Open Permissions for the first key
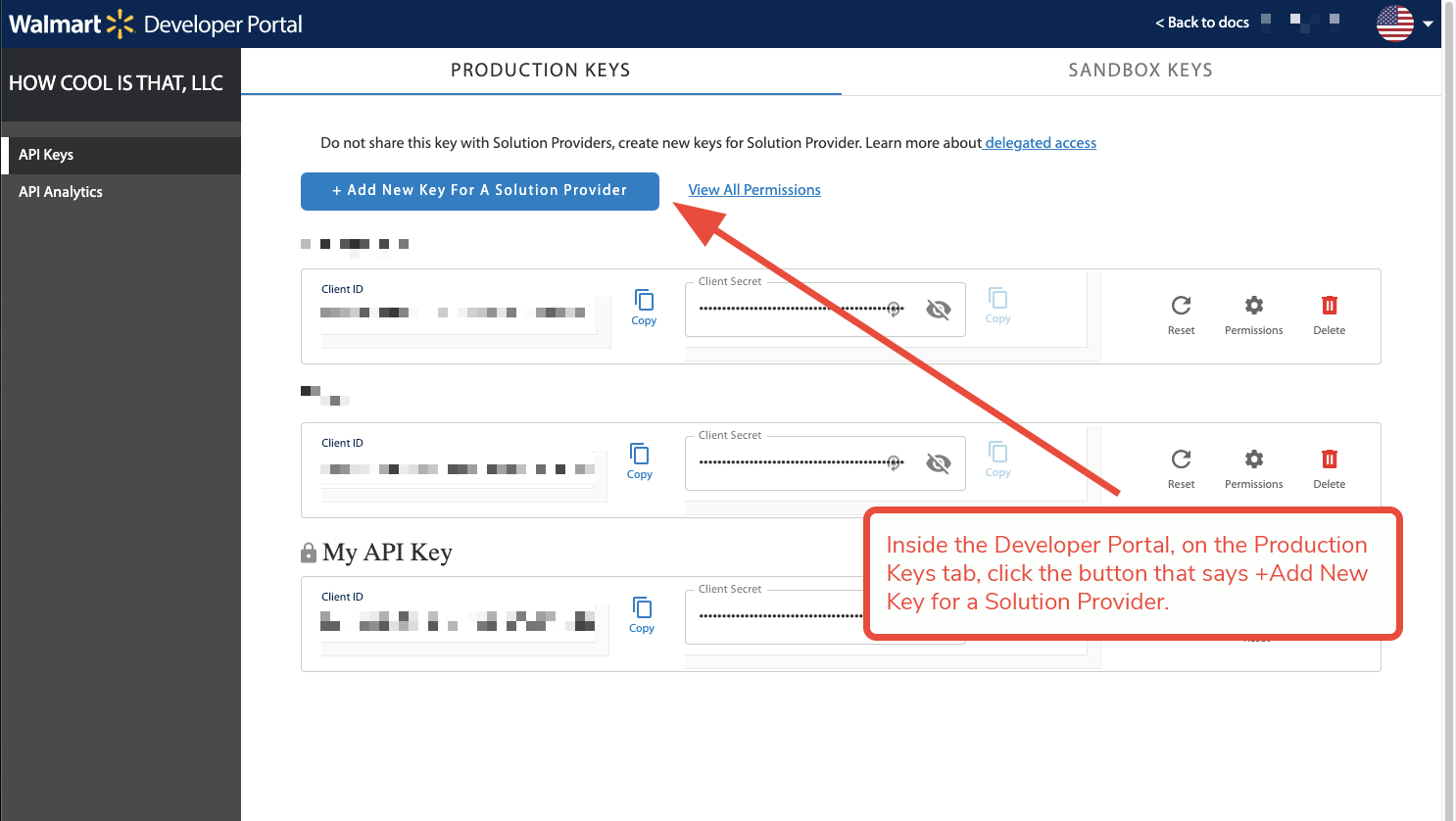Image resolution: width=1456 pixels, height=821 pixels. pyautogui.click(x=1253, y=314)
